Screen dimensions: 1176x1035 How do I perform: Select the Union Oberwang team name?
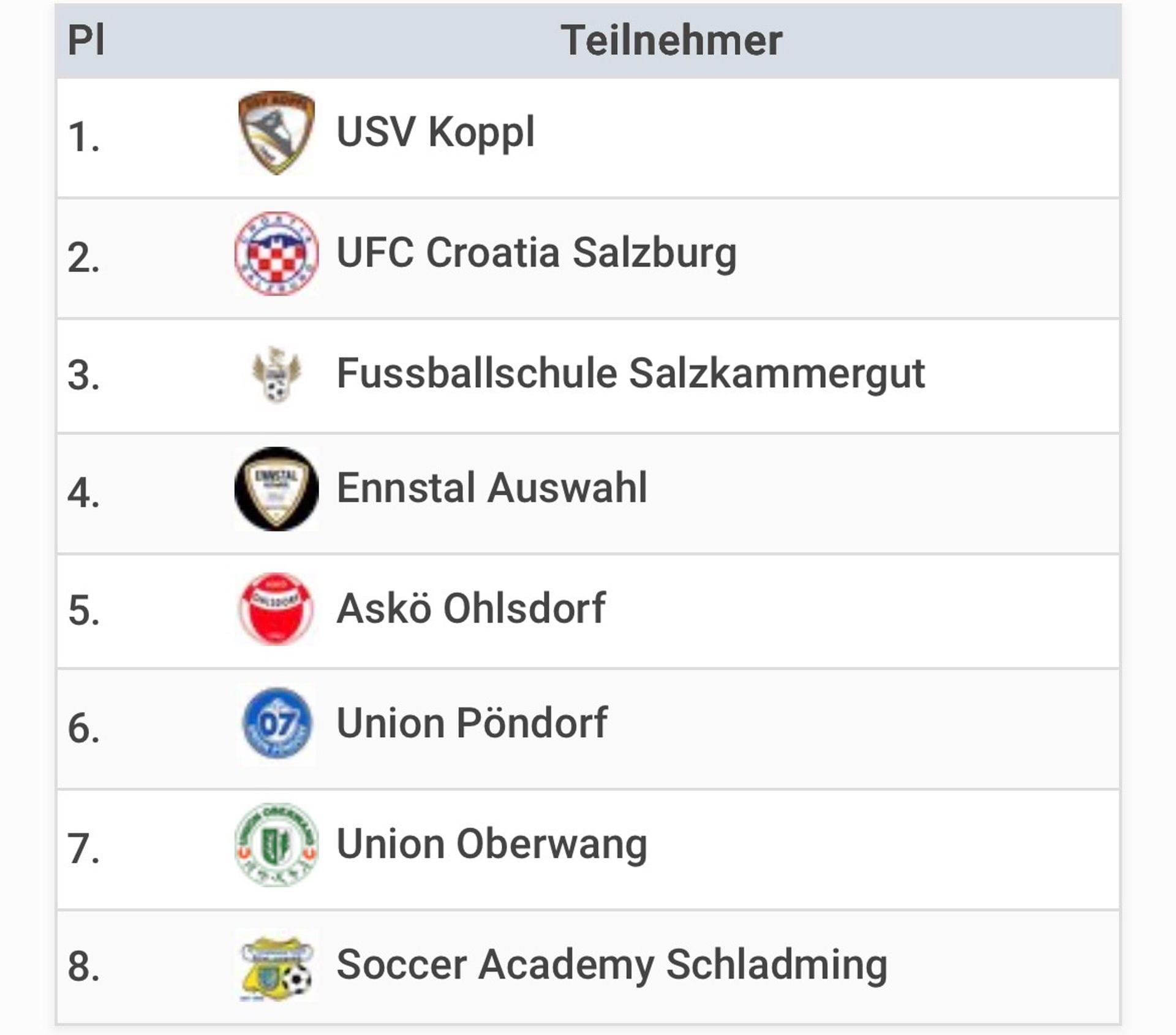click(492, 844)
